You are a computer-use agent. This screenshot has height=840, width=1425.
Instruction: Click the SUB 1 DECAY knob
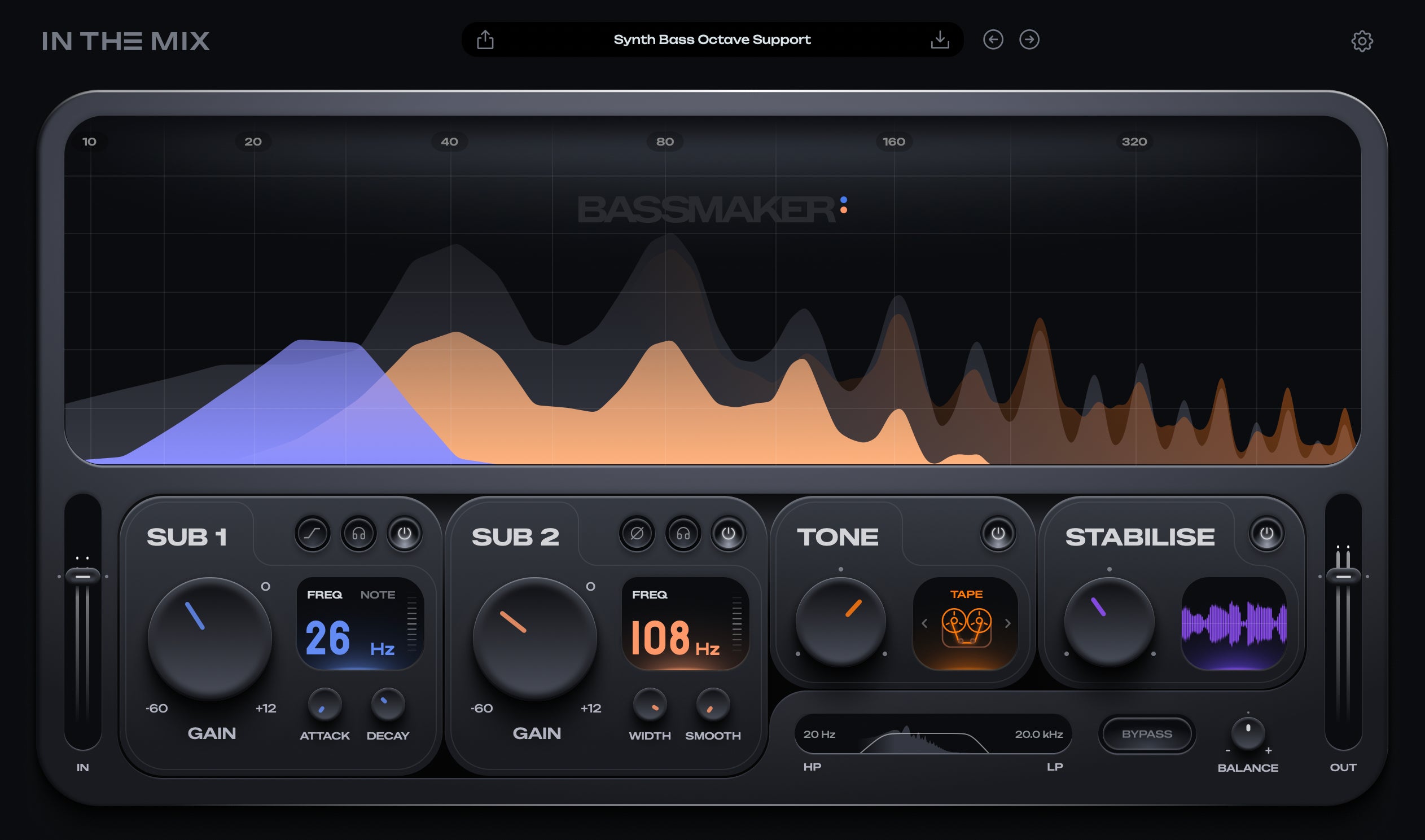click(x=388, y=705)
